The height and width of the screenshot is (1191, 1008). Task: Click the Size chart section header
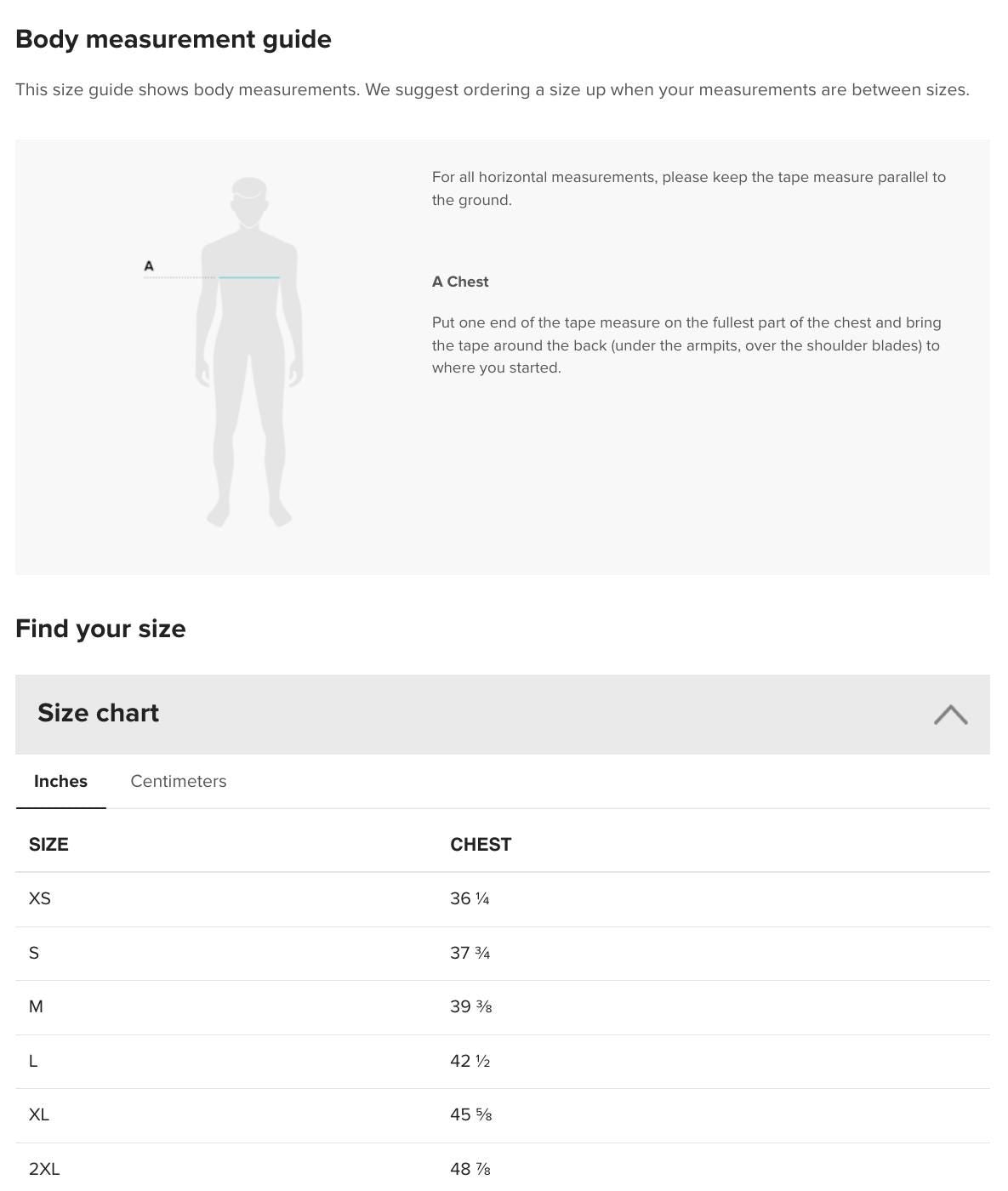[99, 713]
